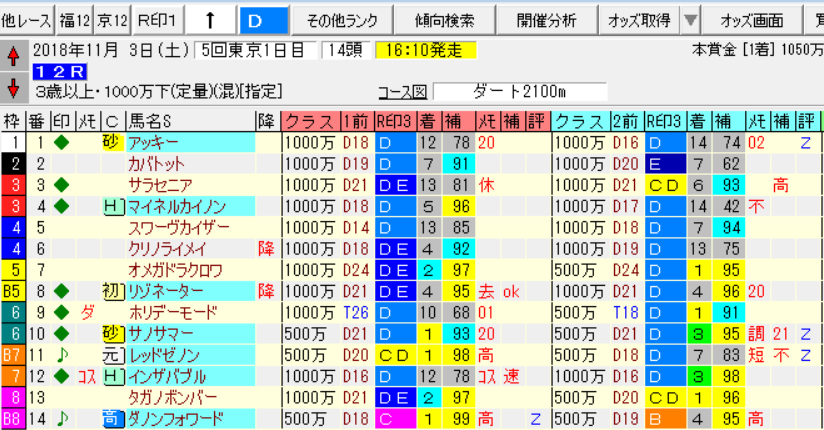The height and width of the screenshot is (430, 824).
Task: Click the R印1 toolbar button
Action: pyautogui.click(x=157, y=21)
